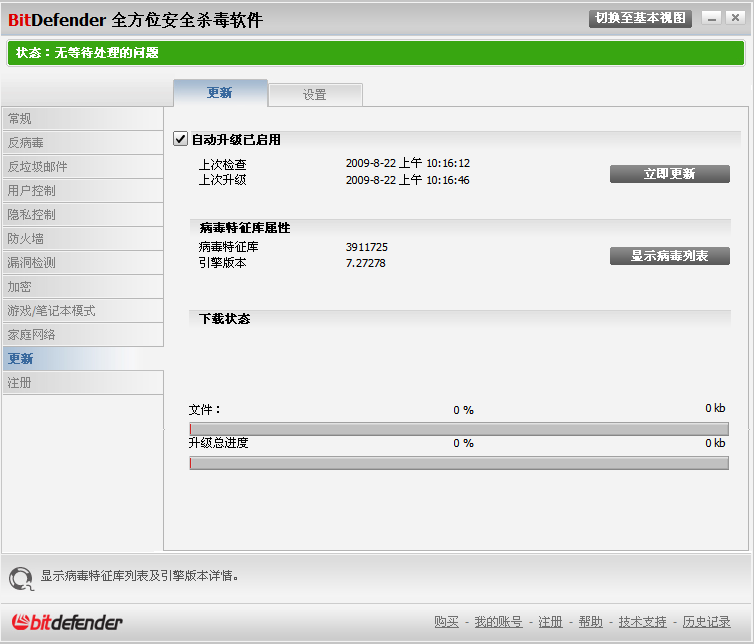Click virus signature count 3911725
754x644 pixels.
[x=366, y=247]
